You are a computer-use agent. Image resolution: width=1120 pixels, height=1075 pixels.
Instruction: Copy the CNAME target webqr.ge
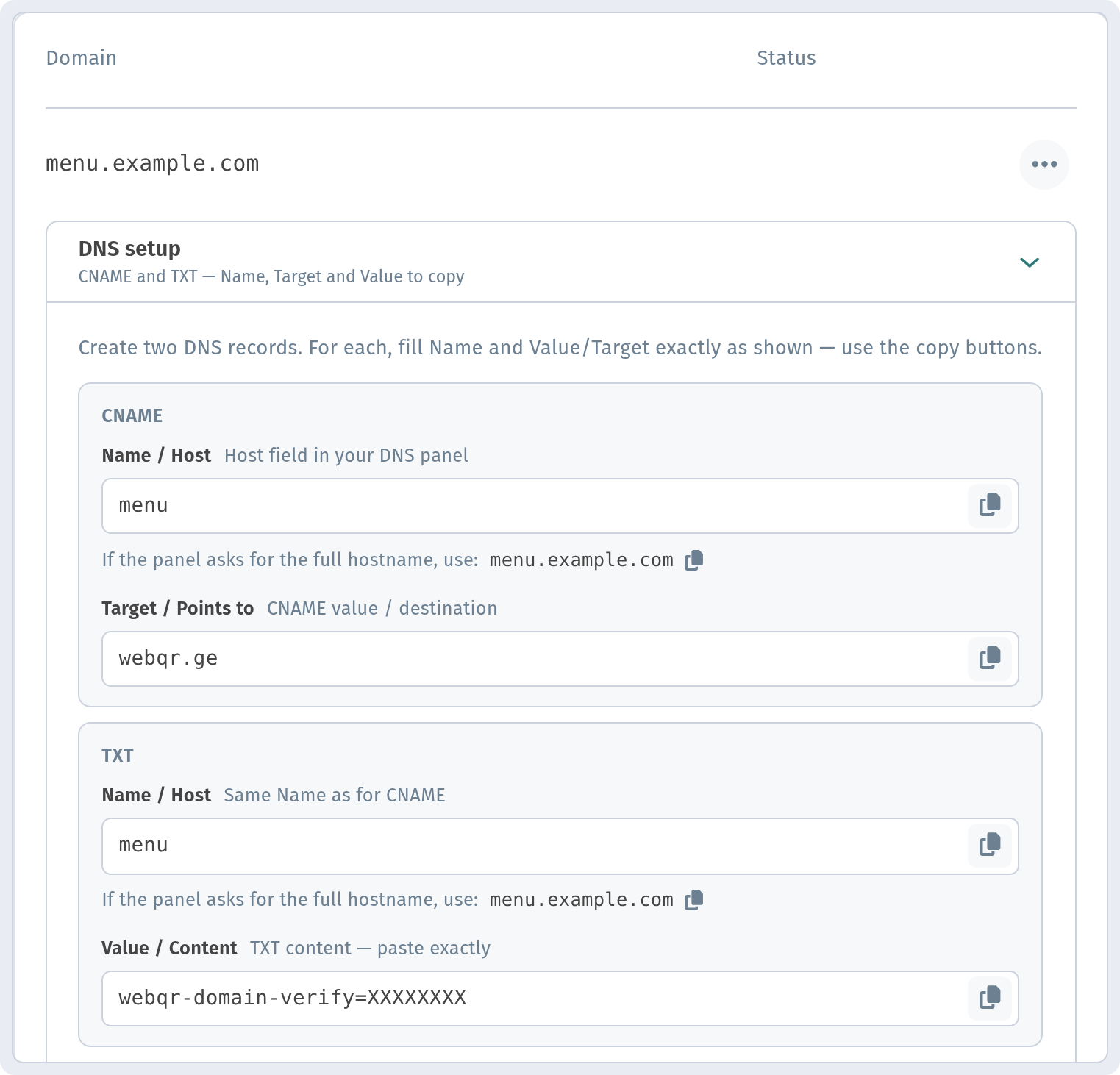[x=990, y=658]
